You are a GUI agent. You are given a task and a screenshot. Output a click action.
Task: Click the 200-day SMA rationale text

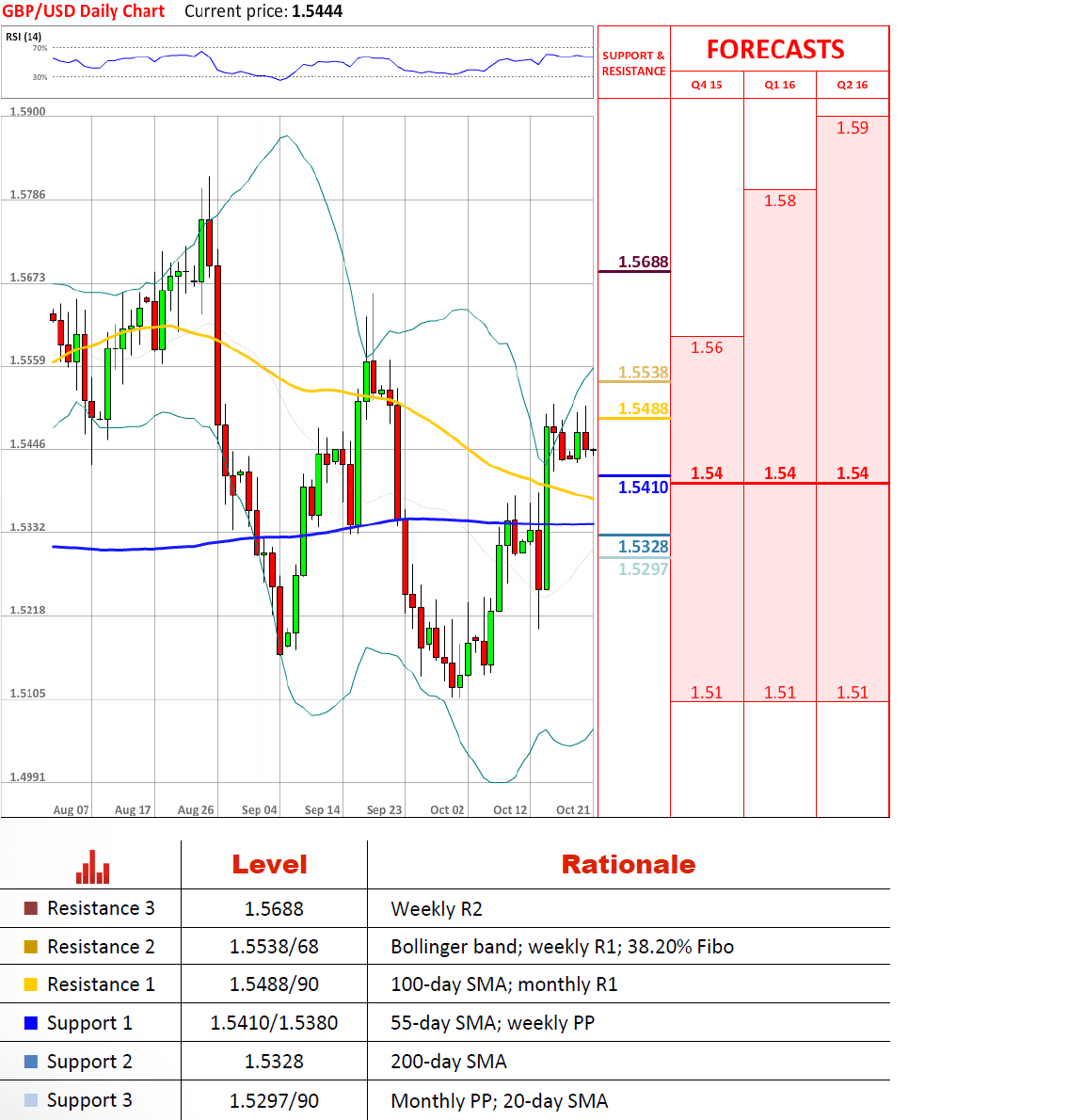[x=449, y=1063]
